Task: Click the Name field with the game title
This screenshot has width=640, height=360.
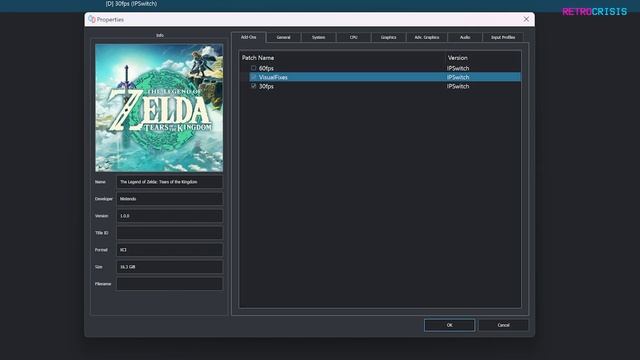Action: pyautogui.click(x=170, y=182)
